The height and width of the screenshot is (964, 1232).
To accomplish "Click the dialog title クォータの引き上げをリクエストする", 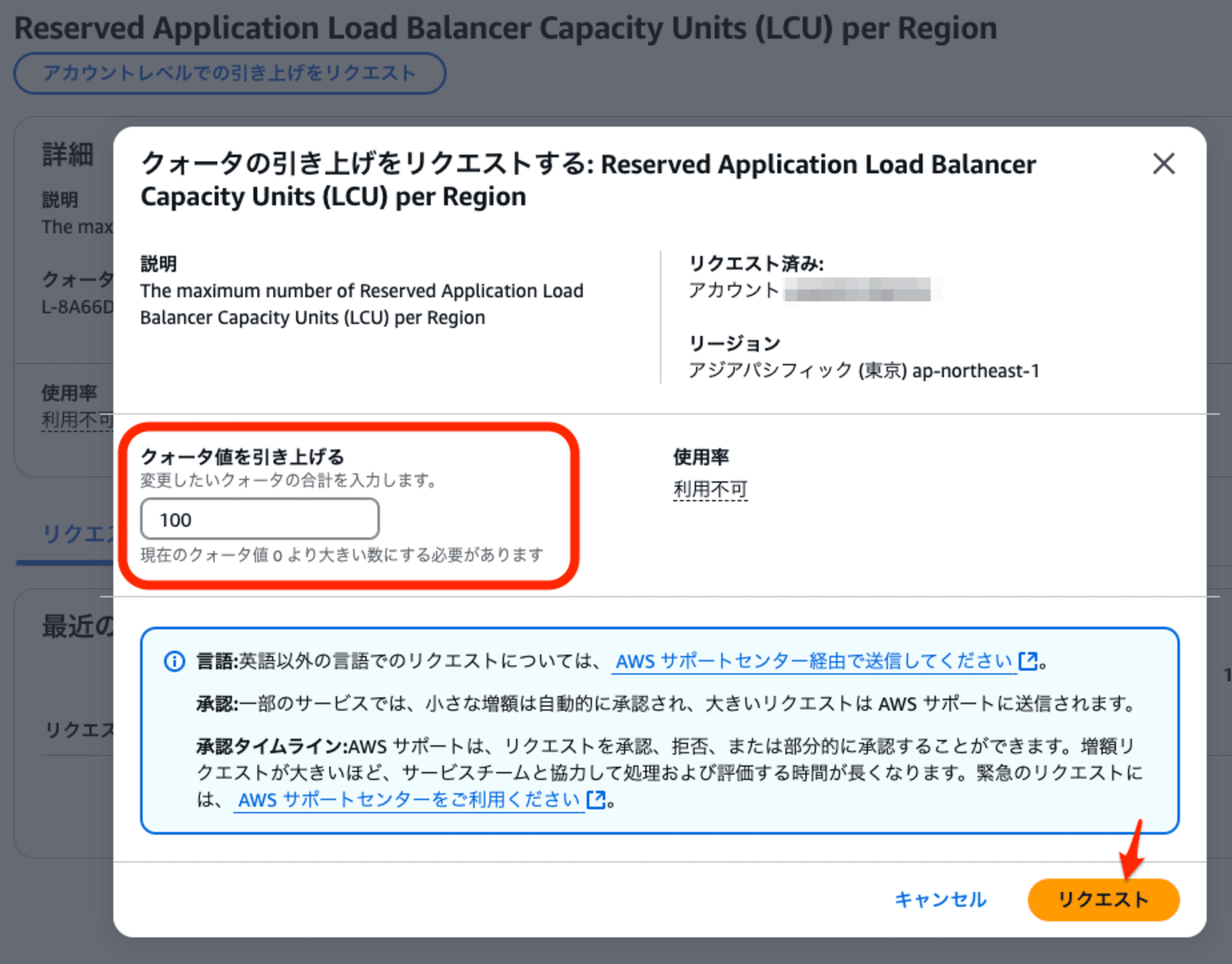I will 588,180.
